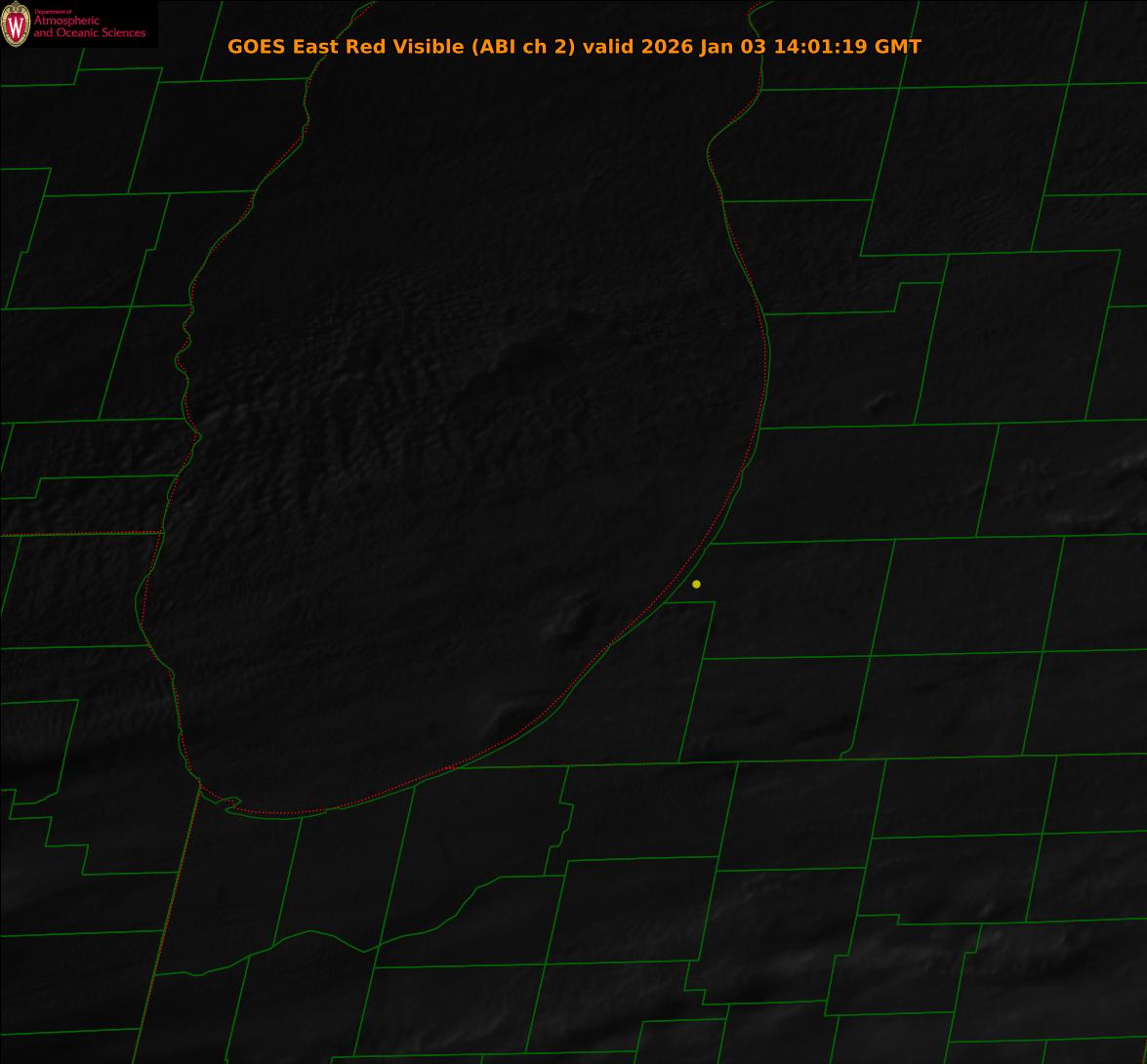
Task: Click the UW crest logo
Action: [x=16, y=24]
